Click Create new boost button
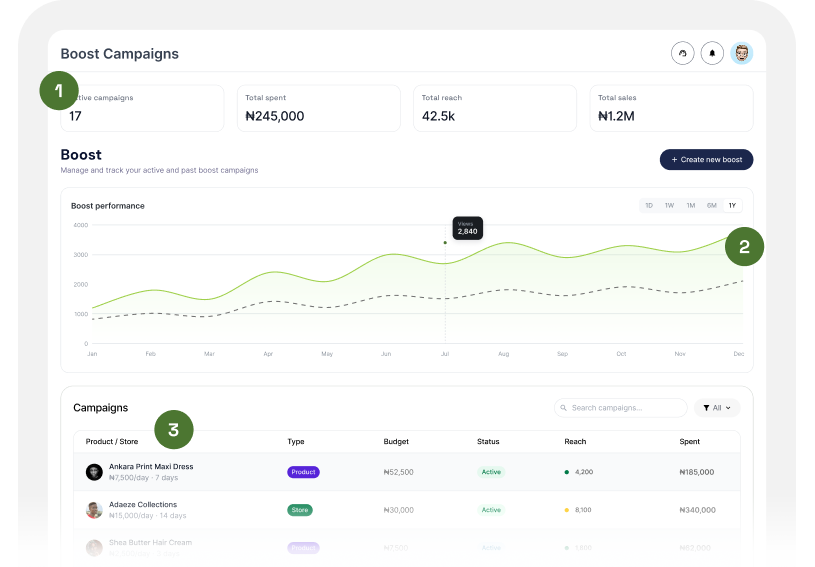 [706, 160]
